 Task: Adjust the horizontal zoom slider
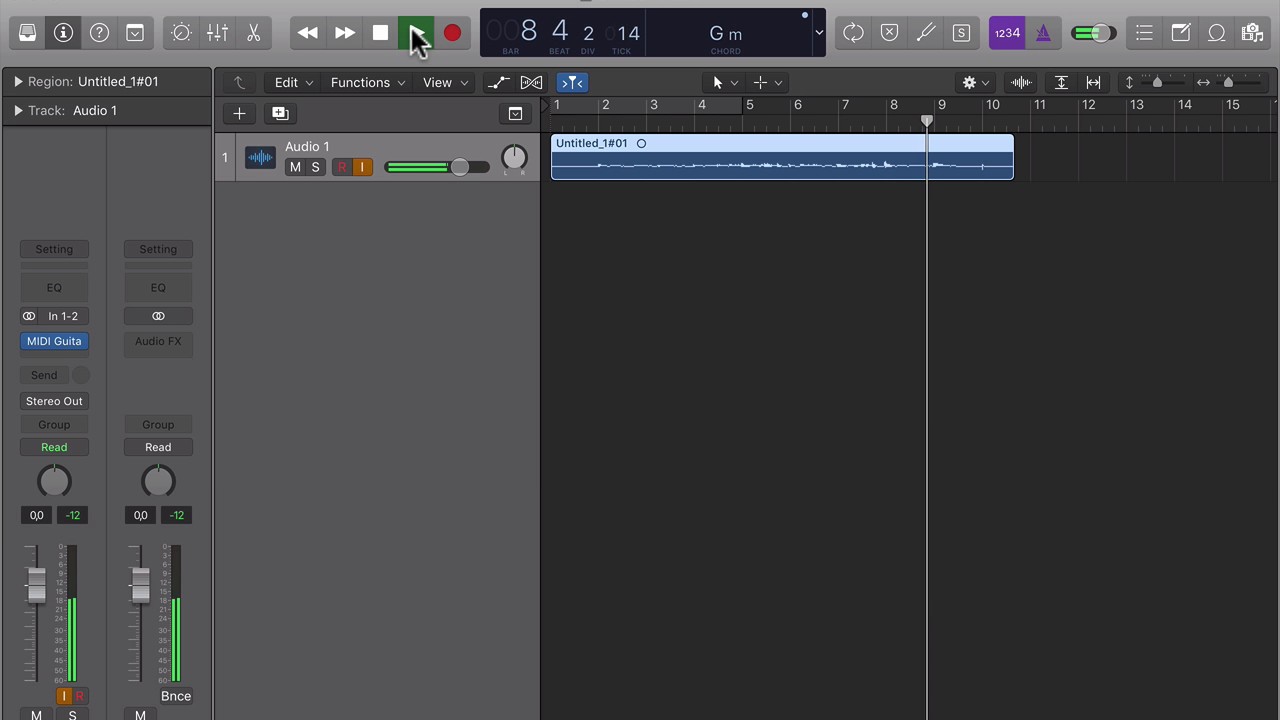tap(1228, 82)
